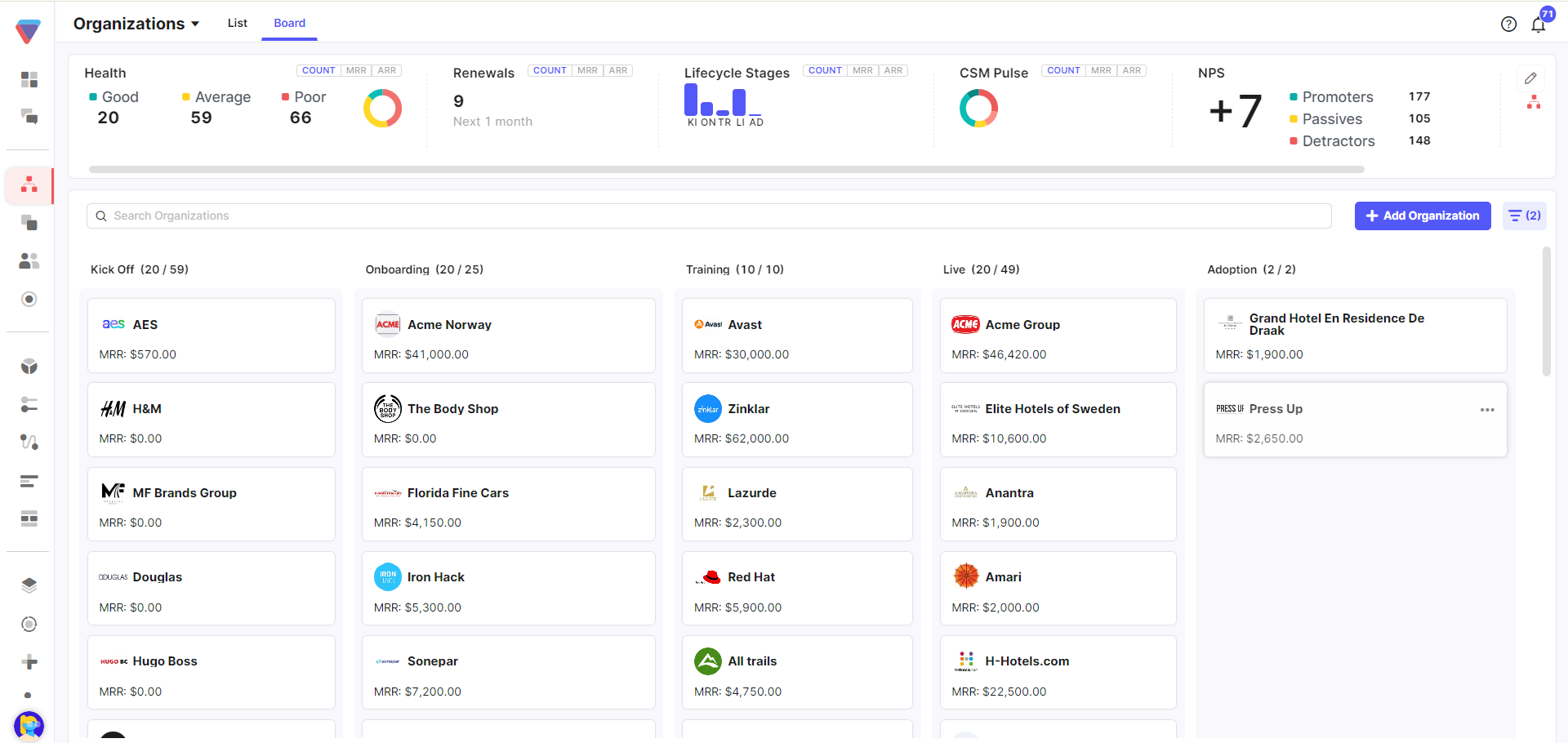1568x743 pixels.
Task: Click the Adoption (2 / 2) column header
Action: click(1252, 269)
